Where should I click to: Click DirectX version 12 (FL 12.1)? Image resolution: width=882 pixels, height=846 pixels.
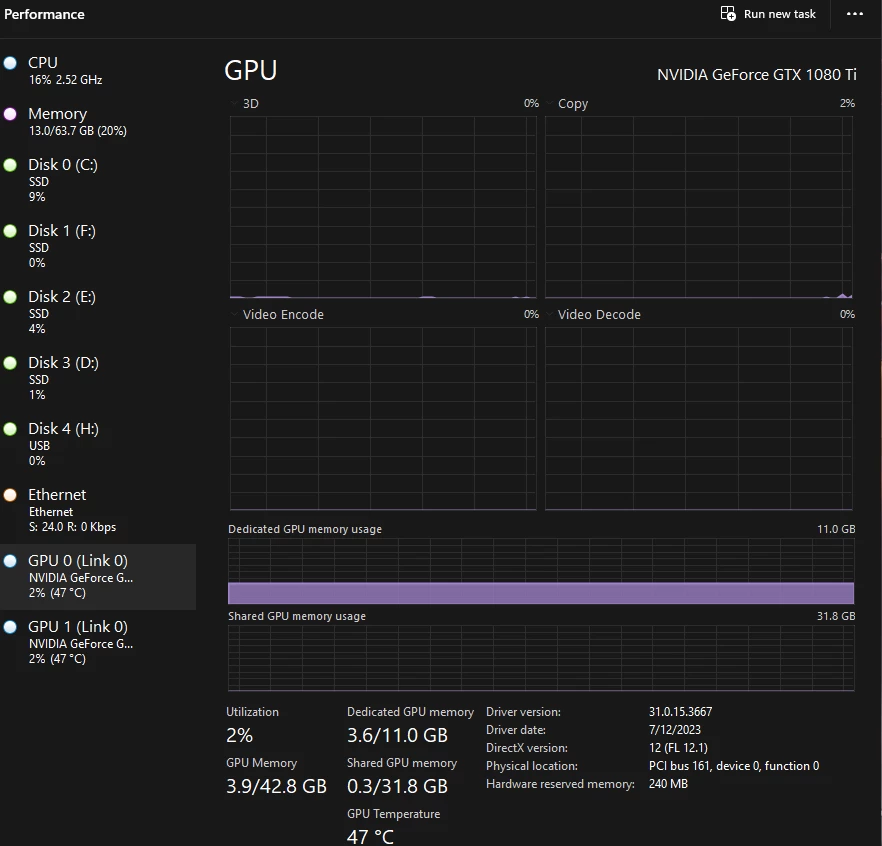[x=678, y=748]
